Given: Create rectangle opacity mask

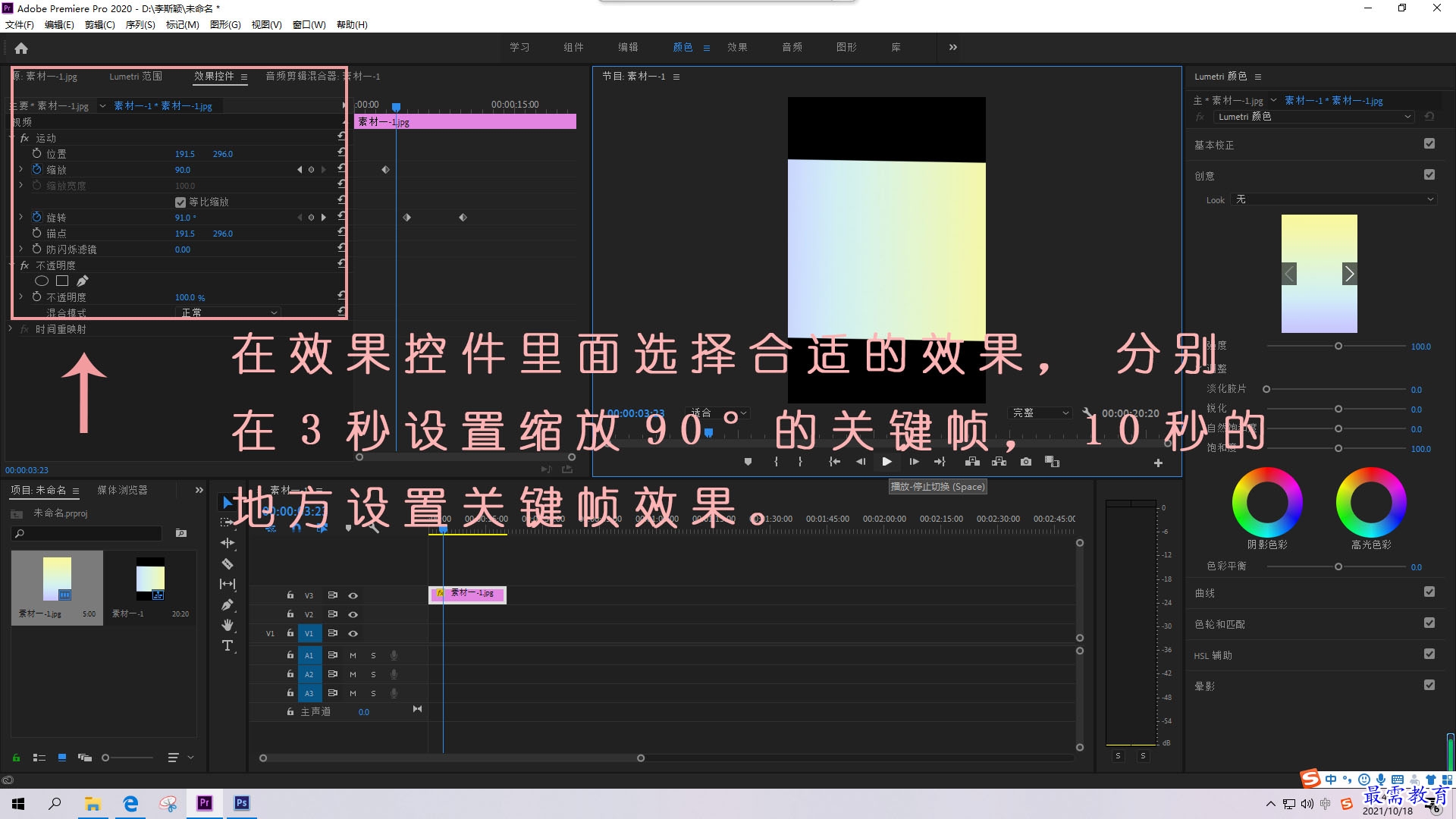Looking at the screenshot, I should tap(62, 281).
